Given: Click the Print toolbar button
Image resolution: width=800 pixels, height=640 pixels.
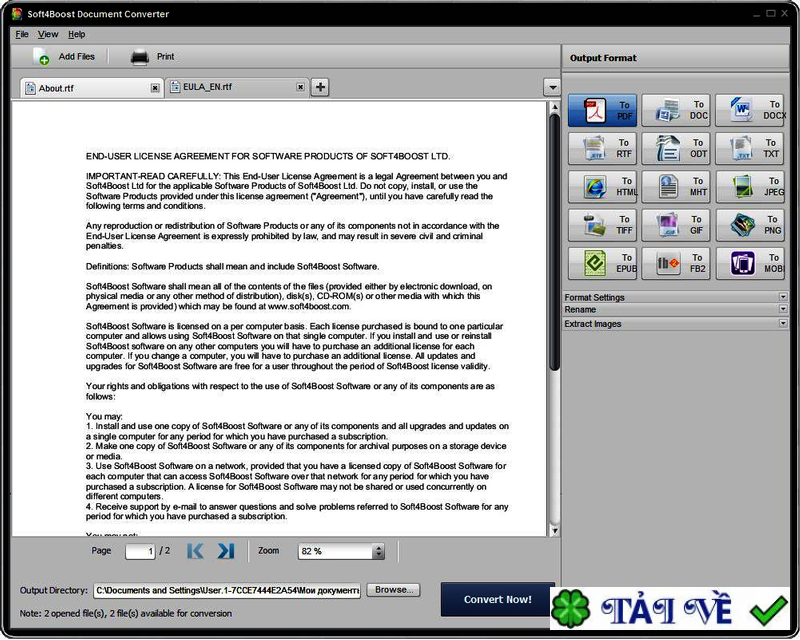Looking at the screenshot, I should click(x=152, y=57).
